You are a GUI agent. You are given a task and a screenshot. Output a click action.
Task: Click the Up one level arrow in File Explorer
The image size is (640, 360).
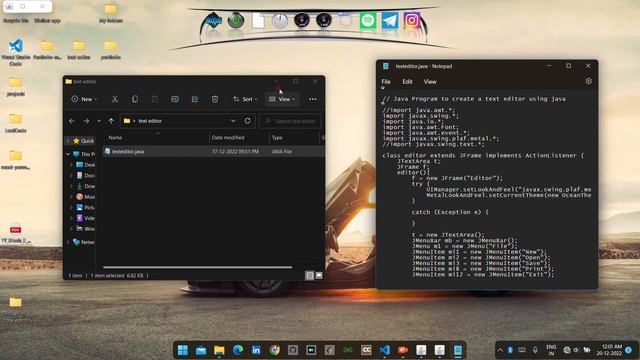[x=111, y=121]
